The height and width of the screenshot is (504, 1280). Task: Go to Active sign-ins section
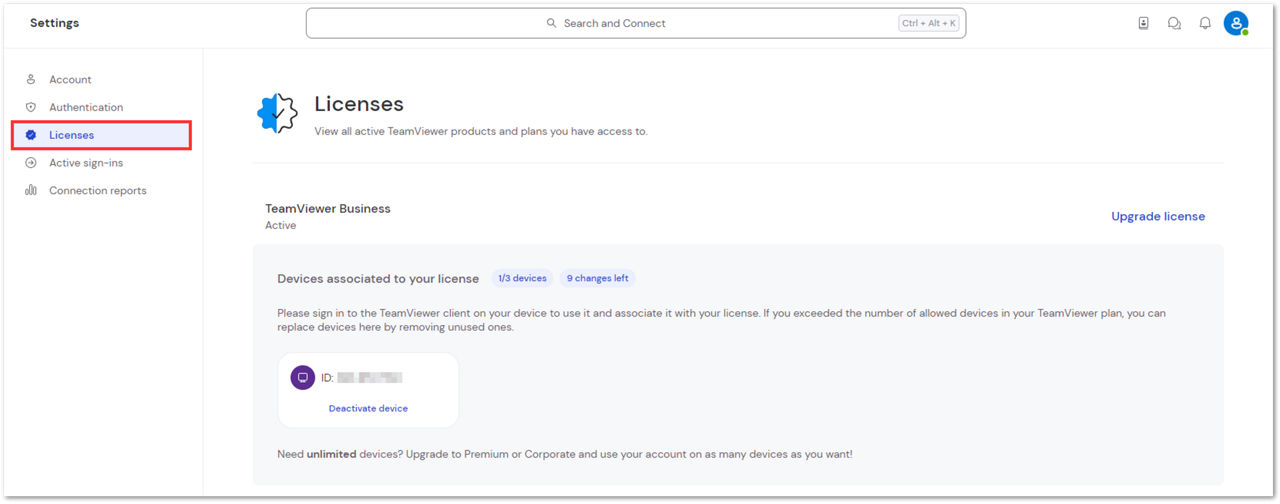click(86, 163)
